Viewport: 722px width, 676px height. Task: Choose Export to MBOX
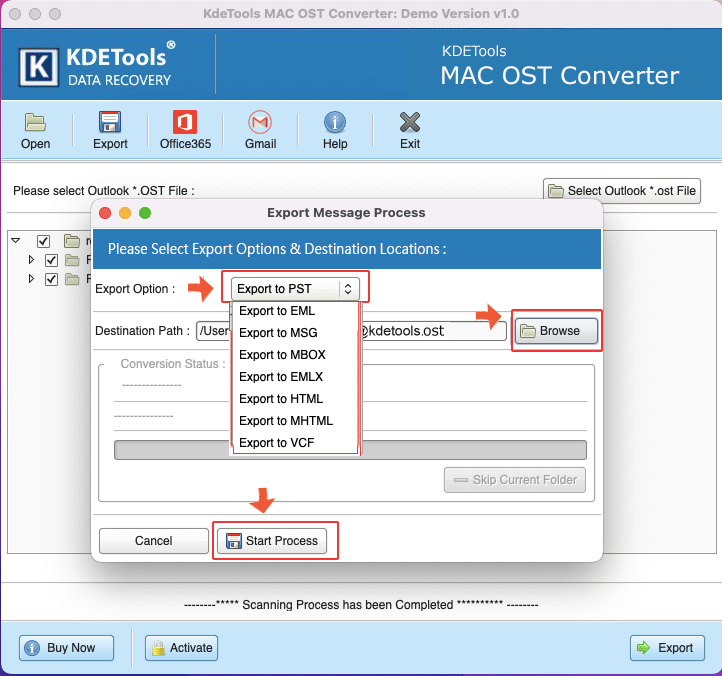(282, 355)
